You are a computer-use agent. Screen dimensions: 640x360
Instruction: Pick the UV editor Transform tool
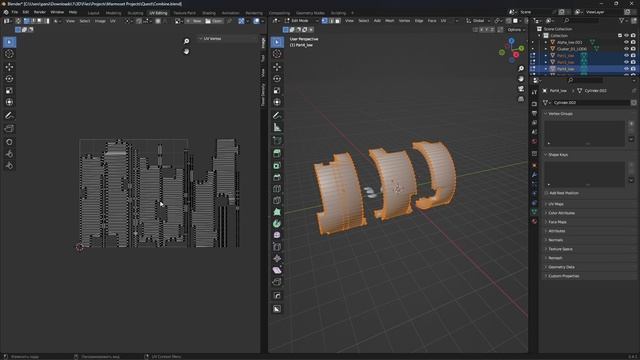[x=9, y=102]
